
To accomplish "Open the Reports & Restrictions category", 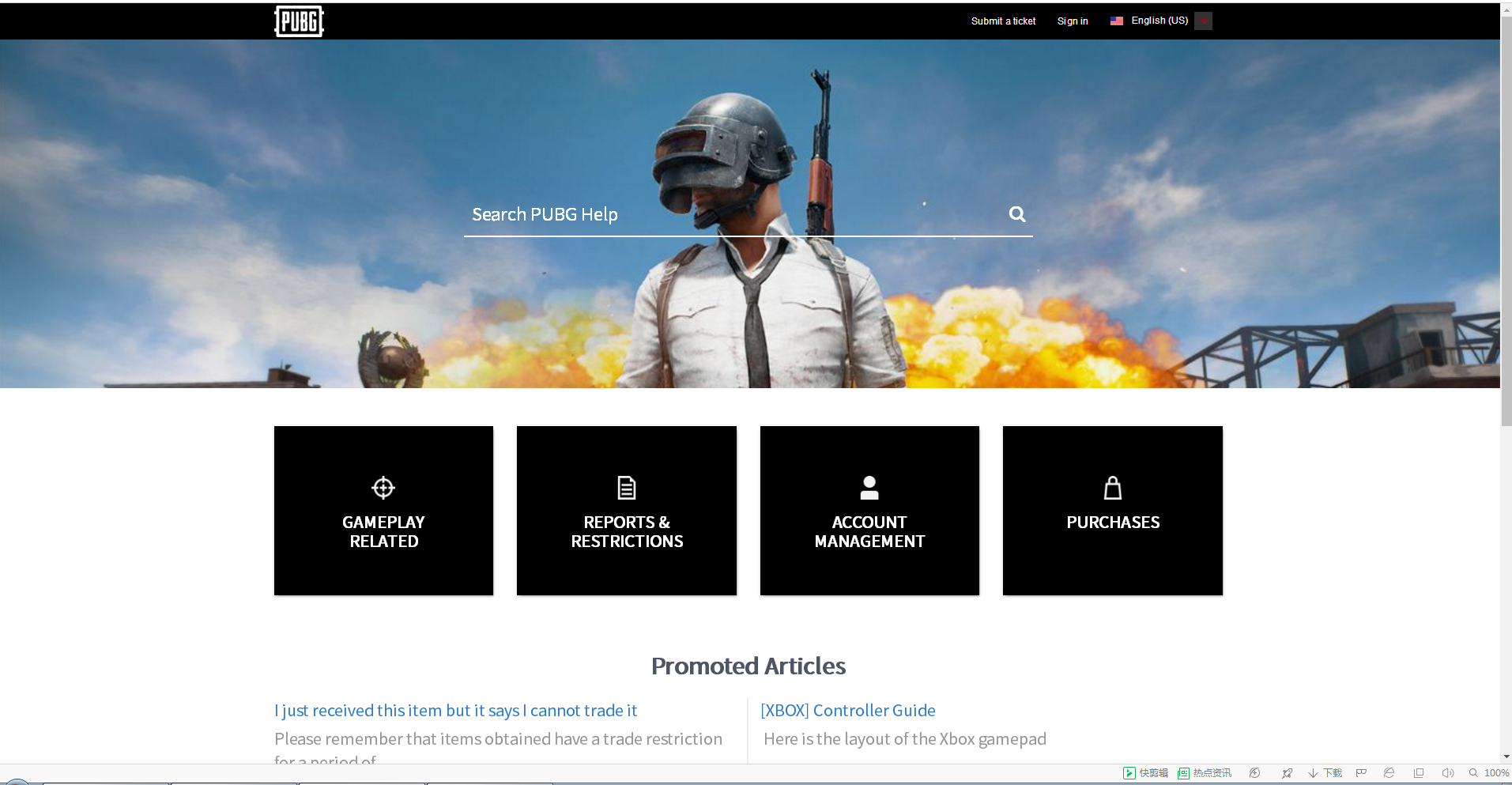I will pos(627,511).
